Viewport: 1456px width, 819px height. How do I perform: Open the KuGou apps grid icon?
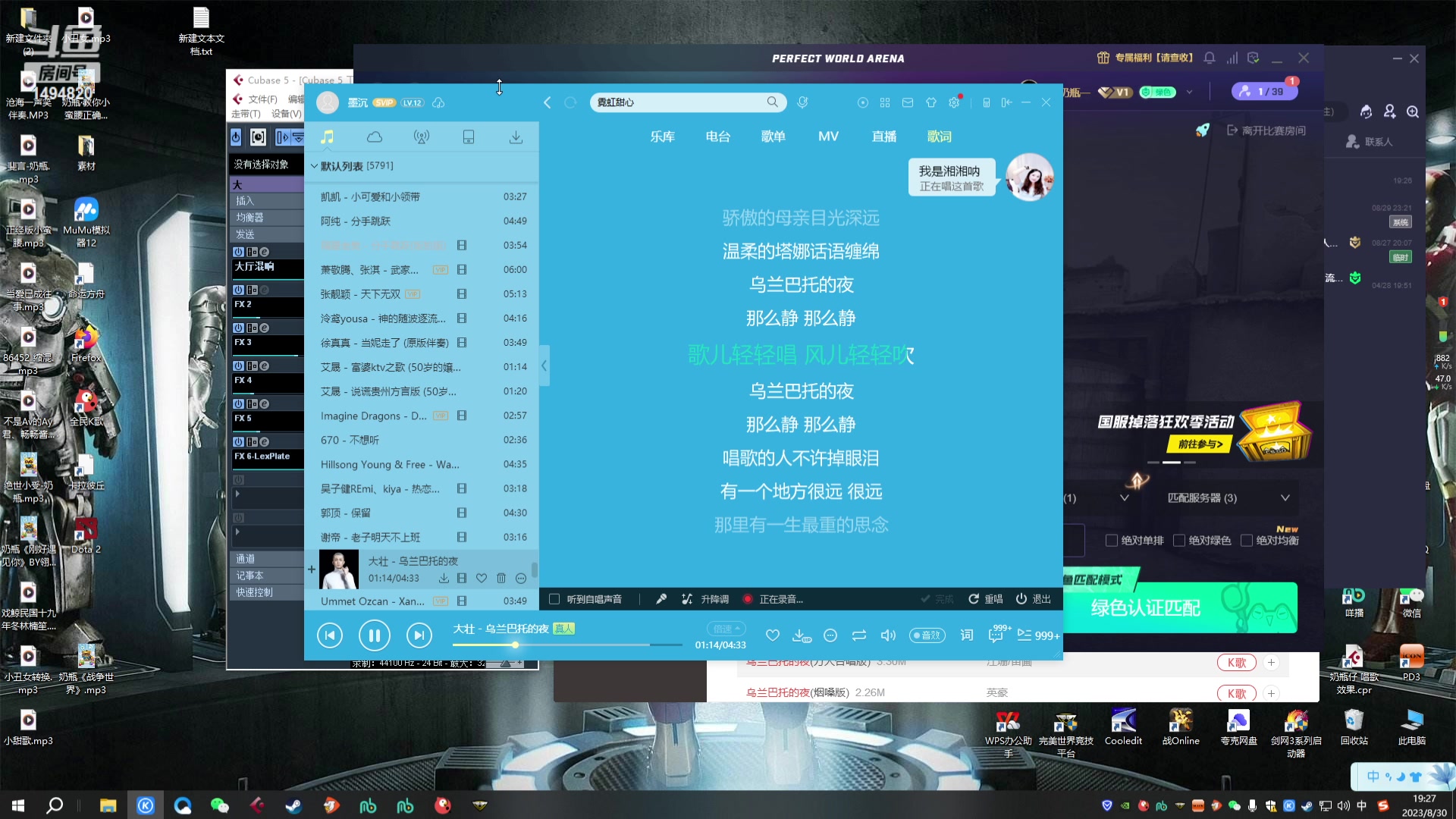point(885,102)
